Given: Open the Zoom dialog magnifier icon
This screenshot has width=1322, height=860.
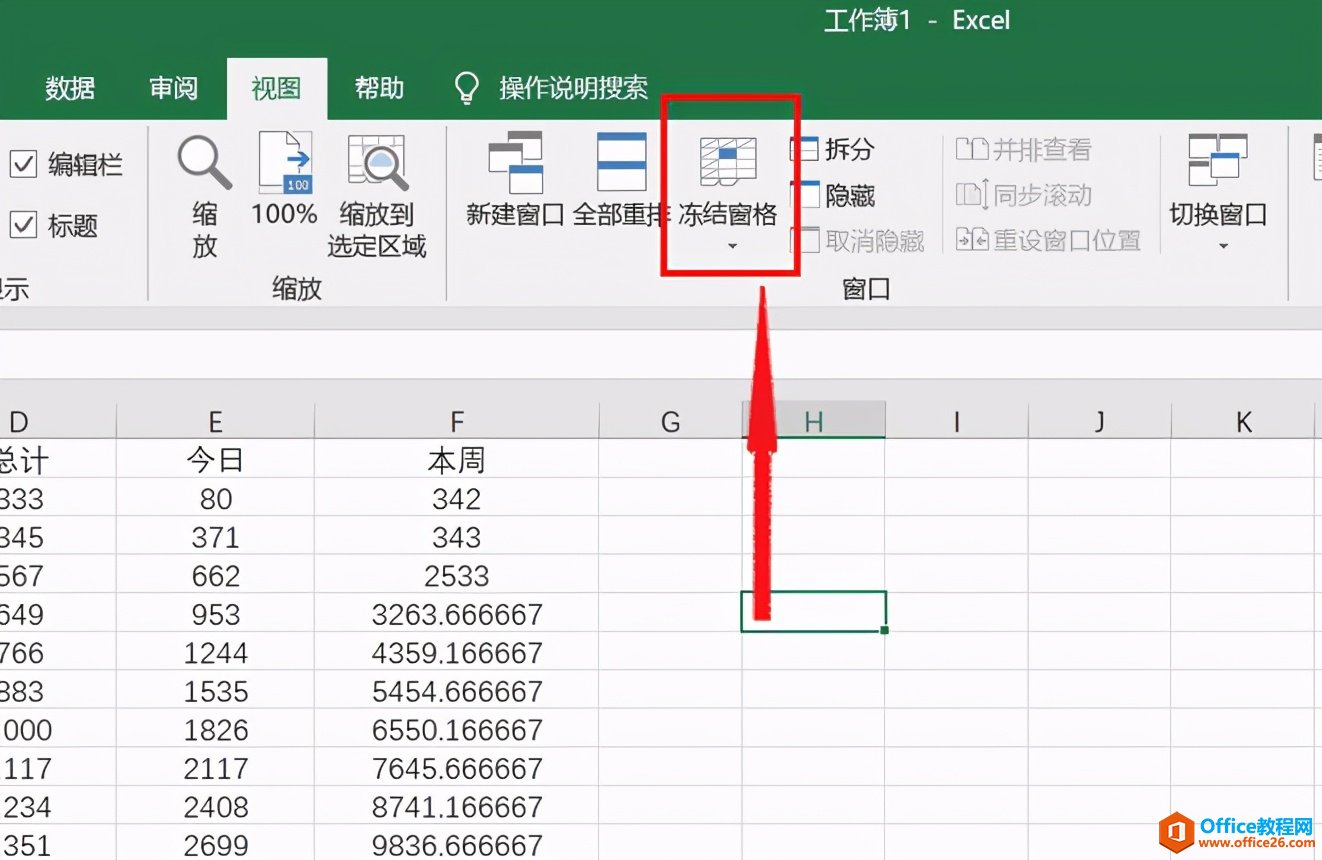Looking at the screenshot, I should point(205,162).
